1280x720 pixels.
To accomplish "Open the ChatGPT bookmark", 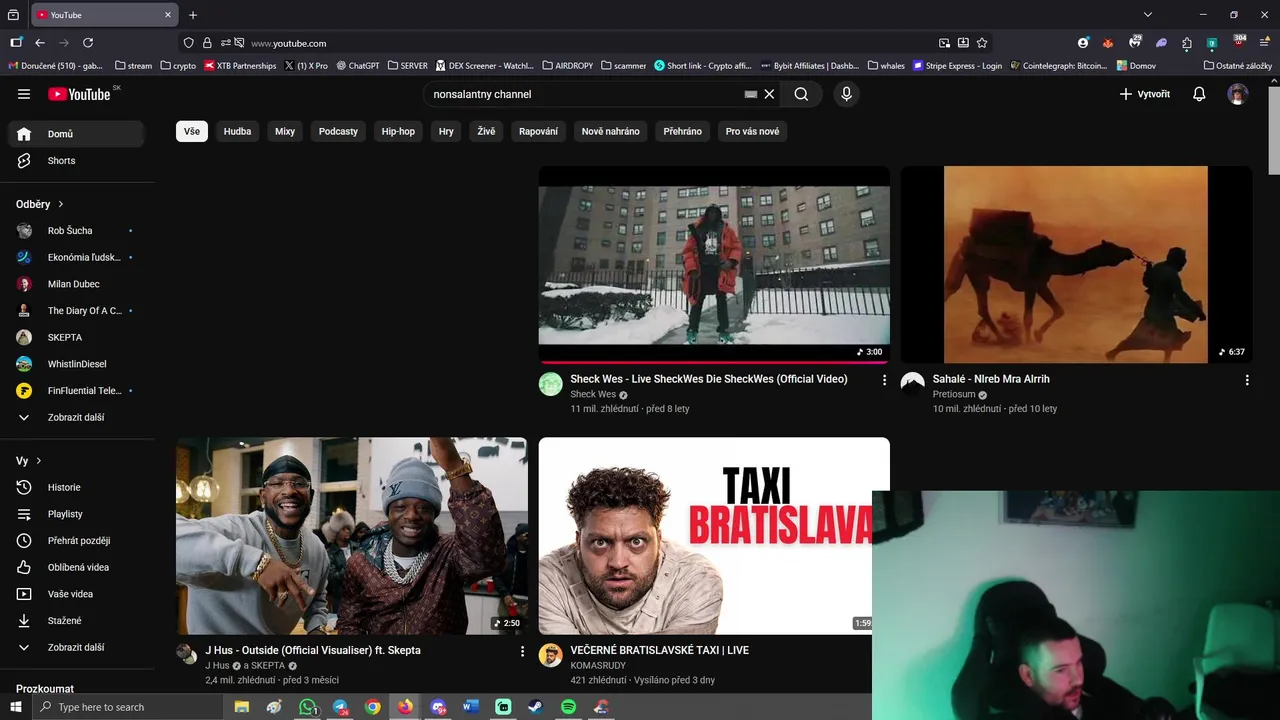I will coord(358,66).
